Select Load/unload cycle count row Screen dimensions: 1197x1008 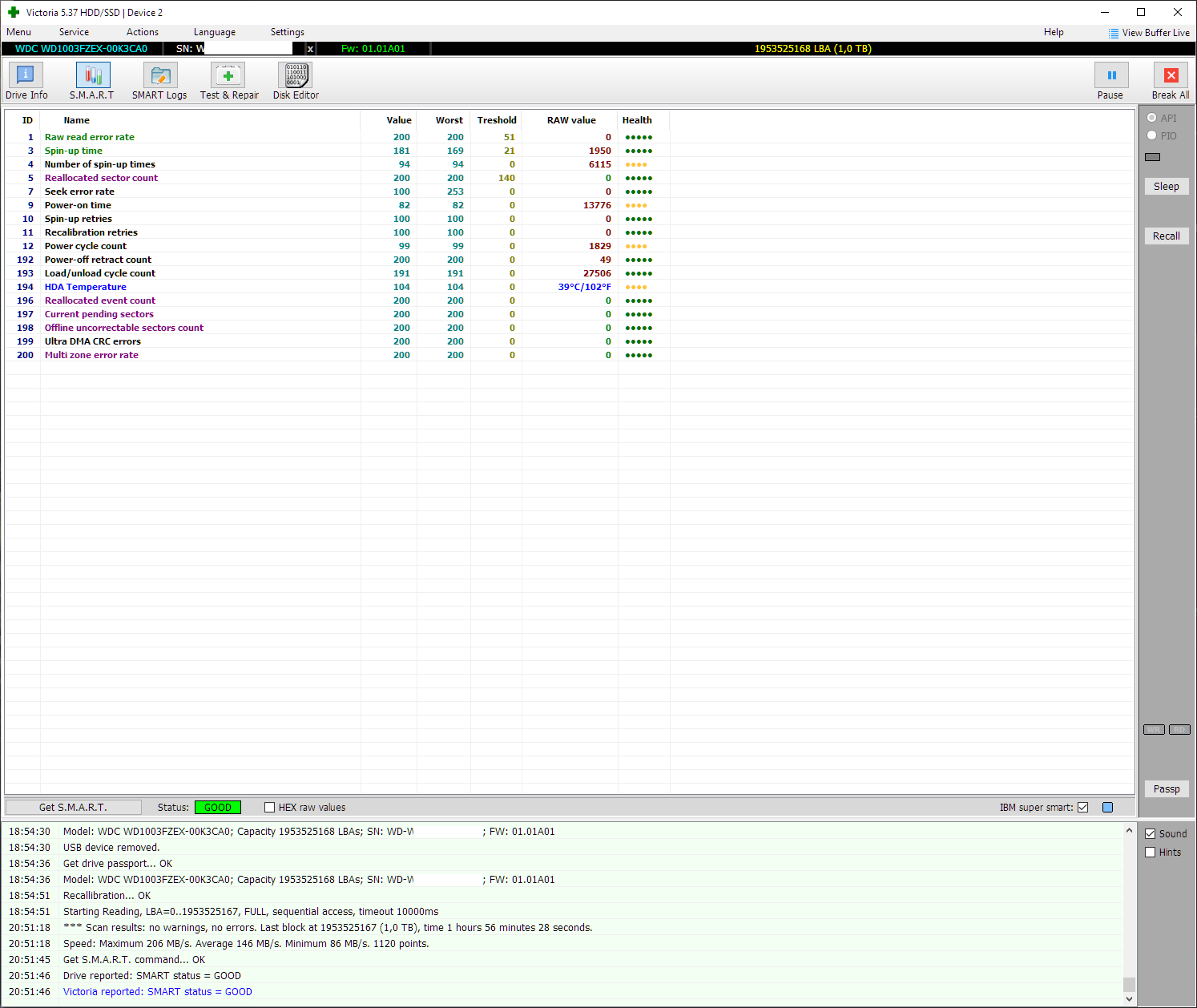click(569, 273)
